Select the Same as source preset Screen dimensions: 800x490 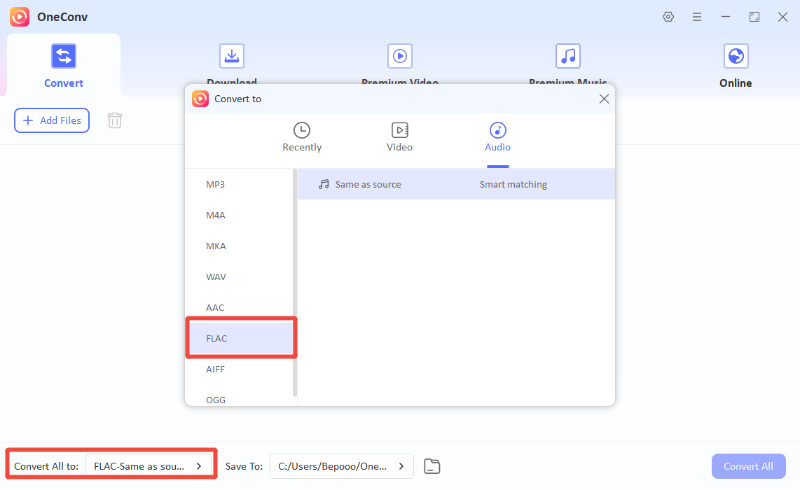point(456,184)
